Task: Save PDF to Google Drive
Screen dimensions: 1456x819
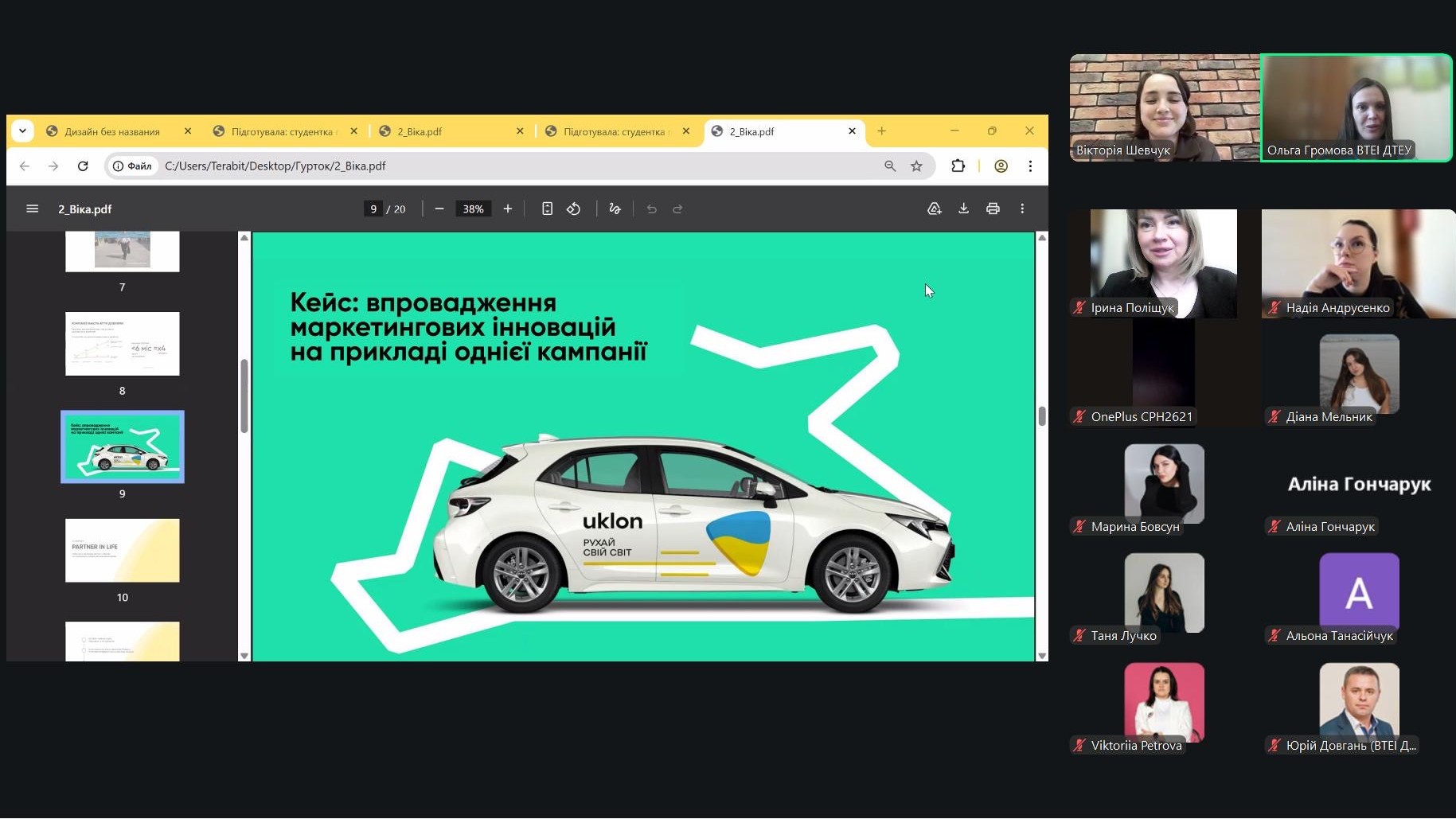Action: [x=934, y=209]
